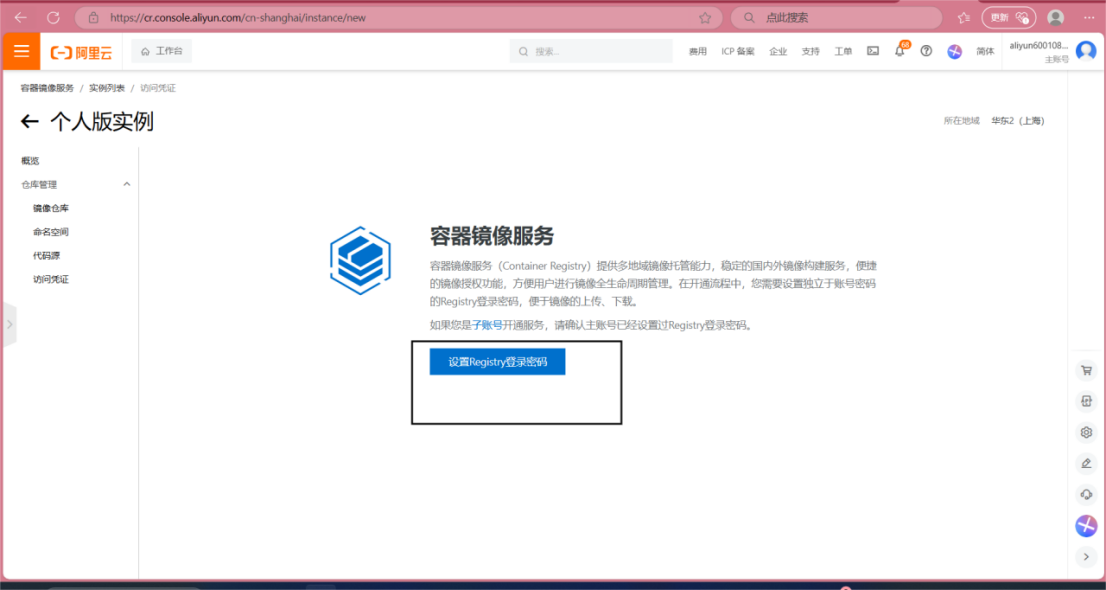Click the browser back arrow
Screen dimensions: 1106x590
(x=20, y=18)
